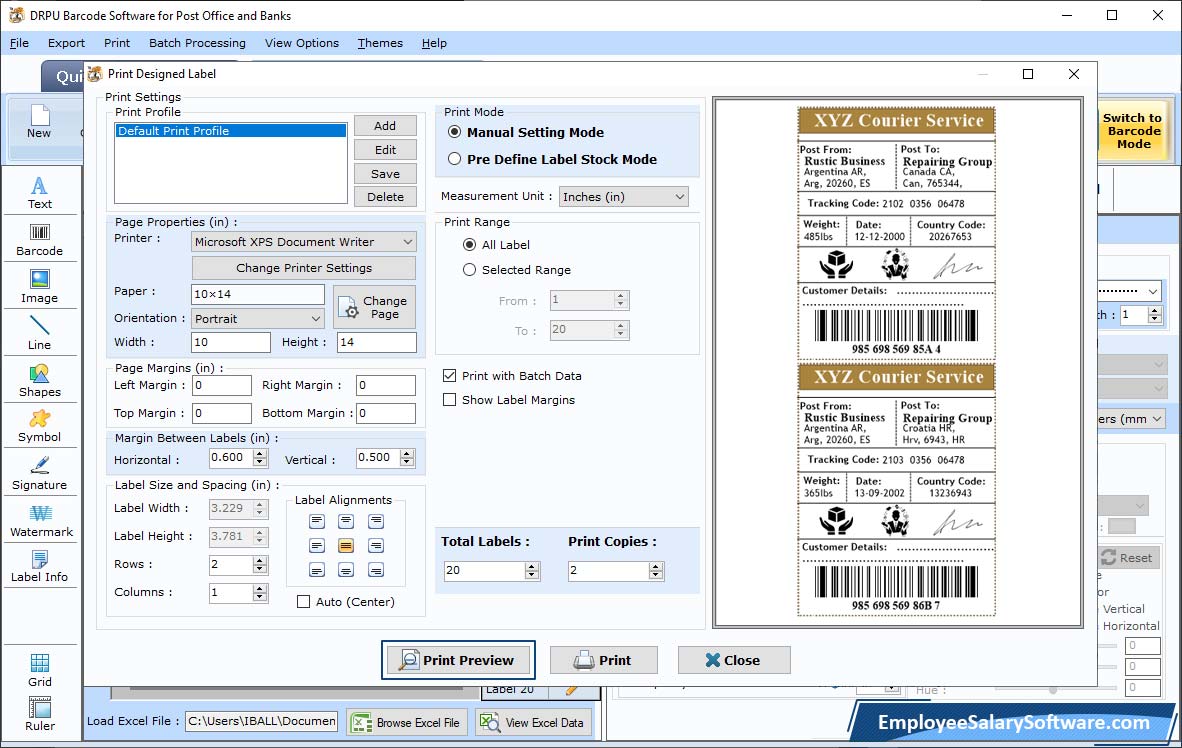Click the Print button in dialog
This screenshot has height=748, width=1182.
(x=603, y=661)
